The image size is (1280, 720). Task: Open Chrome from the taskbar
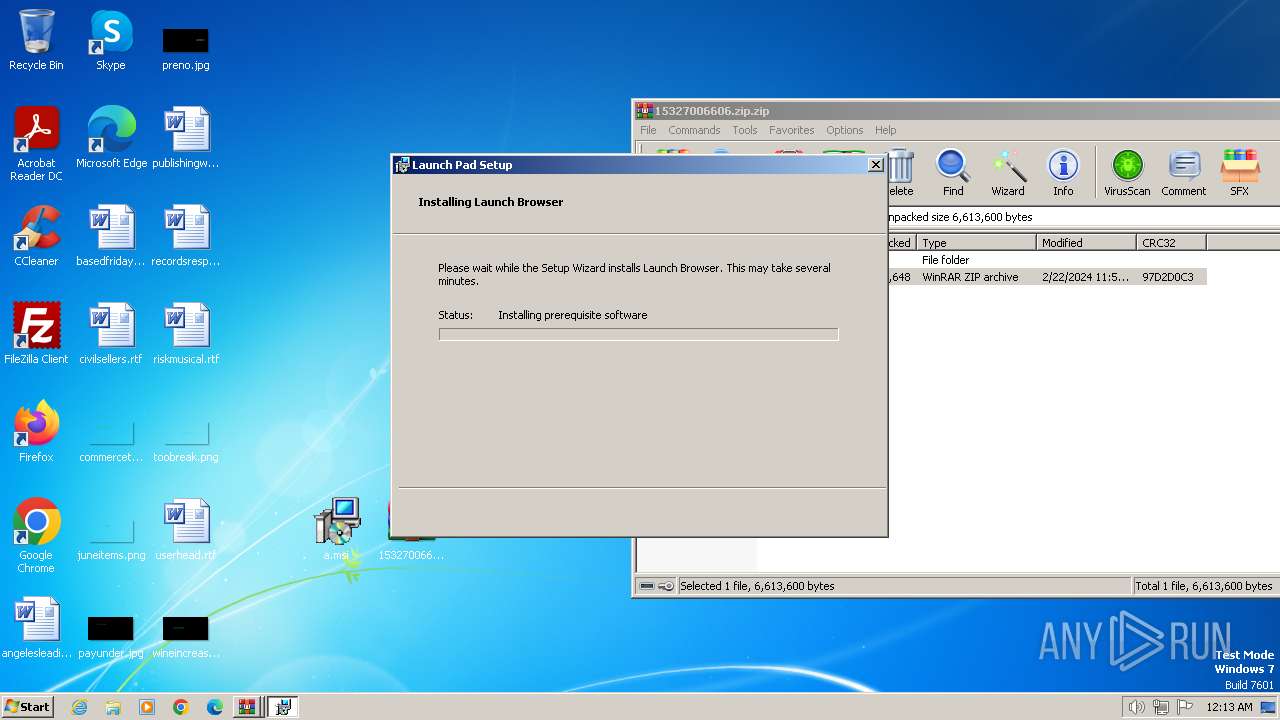point(181,707)
